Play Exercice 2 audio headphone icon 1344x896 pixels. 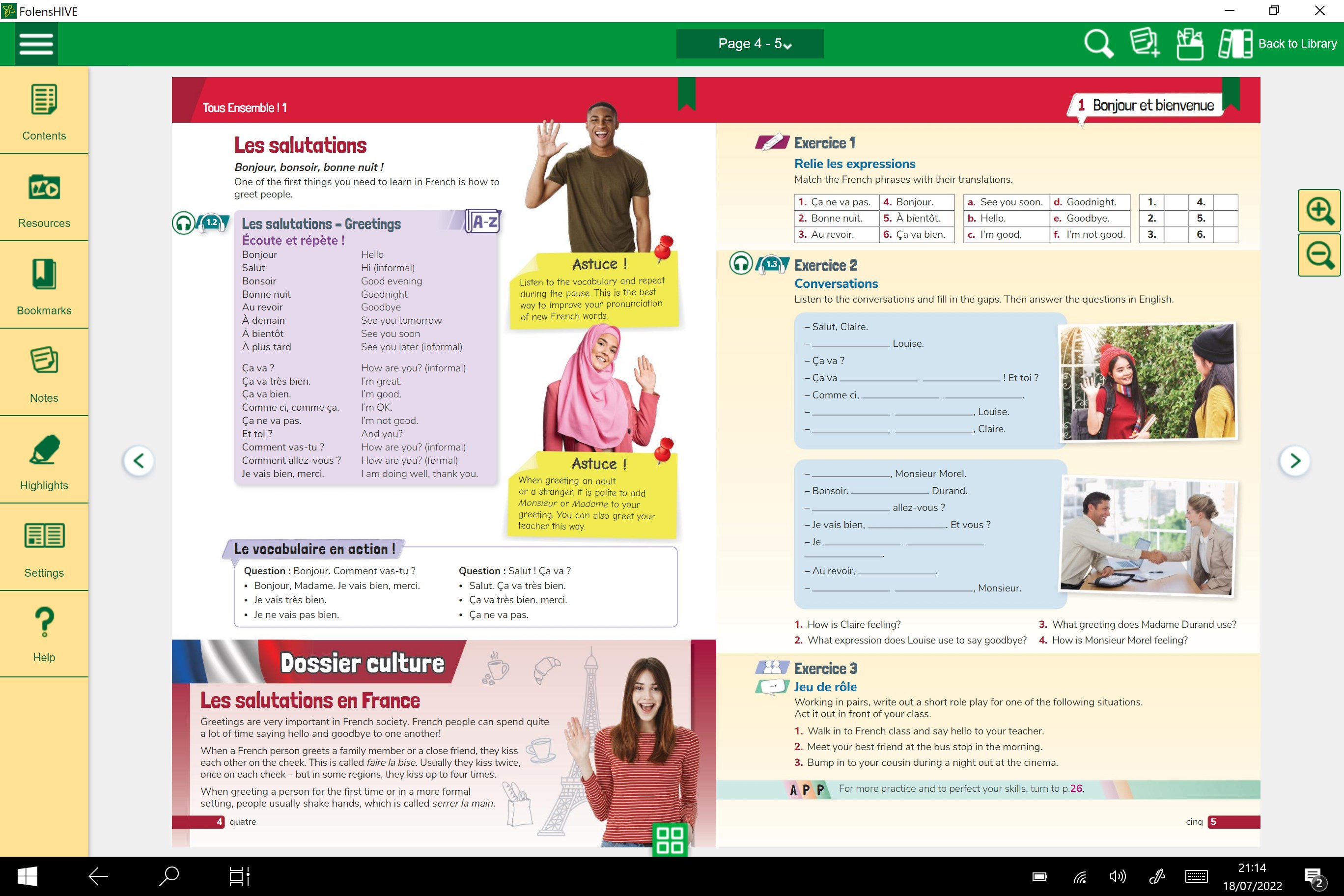pyautogui.click(x=741, y=263)
